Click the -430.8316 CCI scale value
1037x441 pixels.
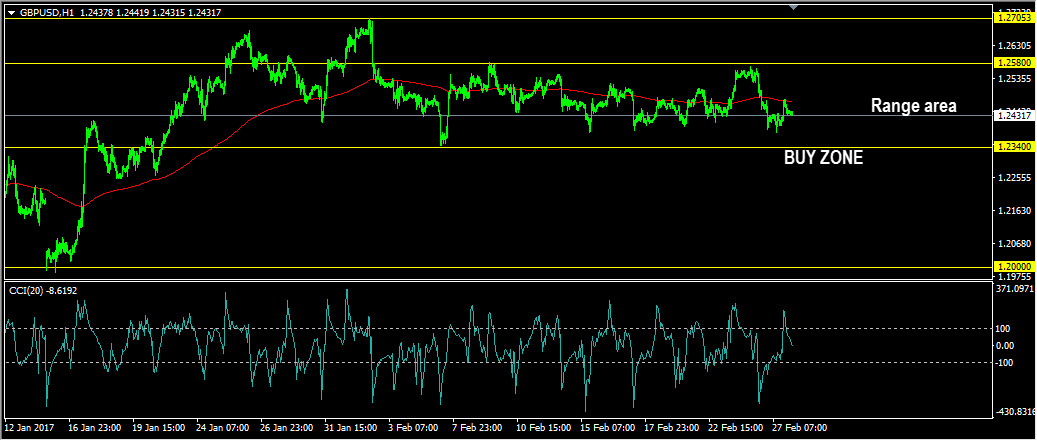pyautogui.click(x=1017, y=412)
